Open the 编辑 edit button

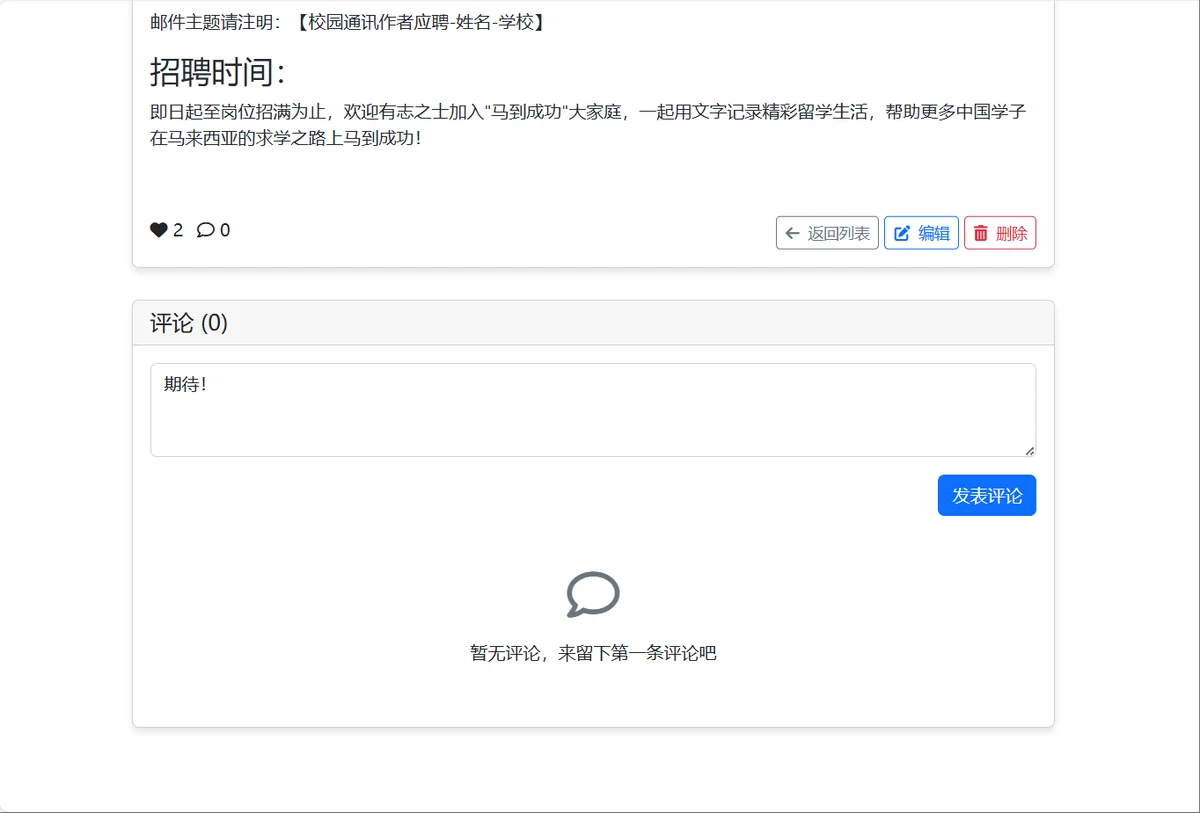921,233
